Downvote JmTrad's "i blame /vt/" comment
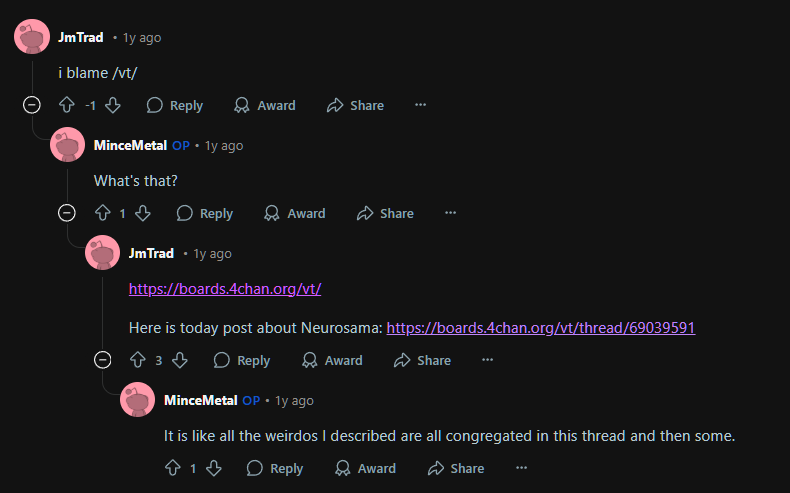This screenshot has width=790, height=493. click(x=113, y=105)
